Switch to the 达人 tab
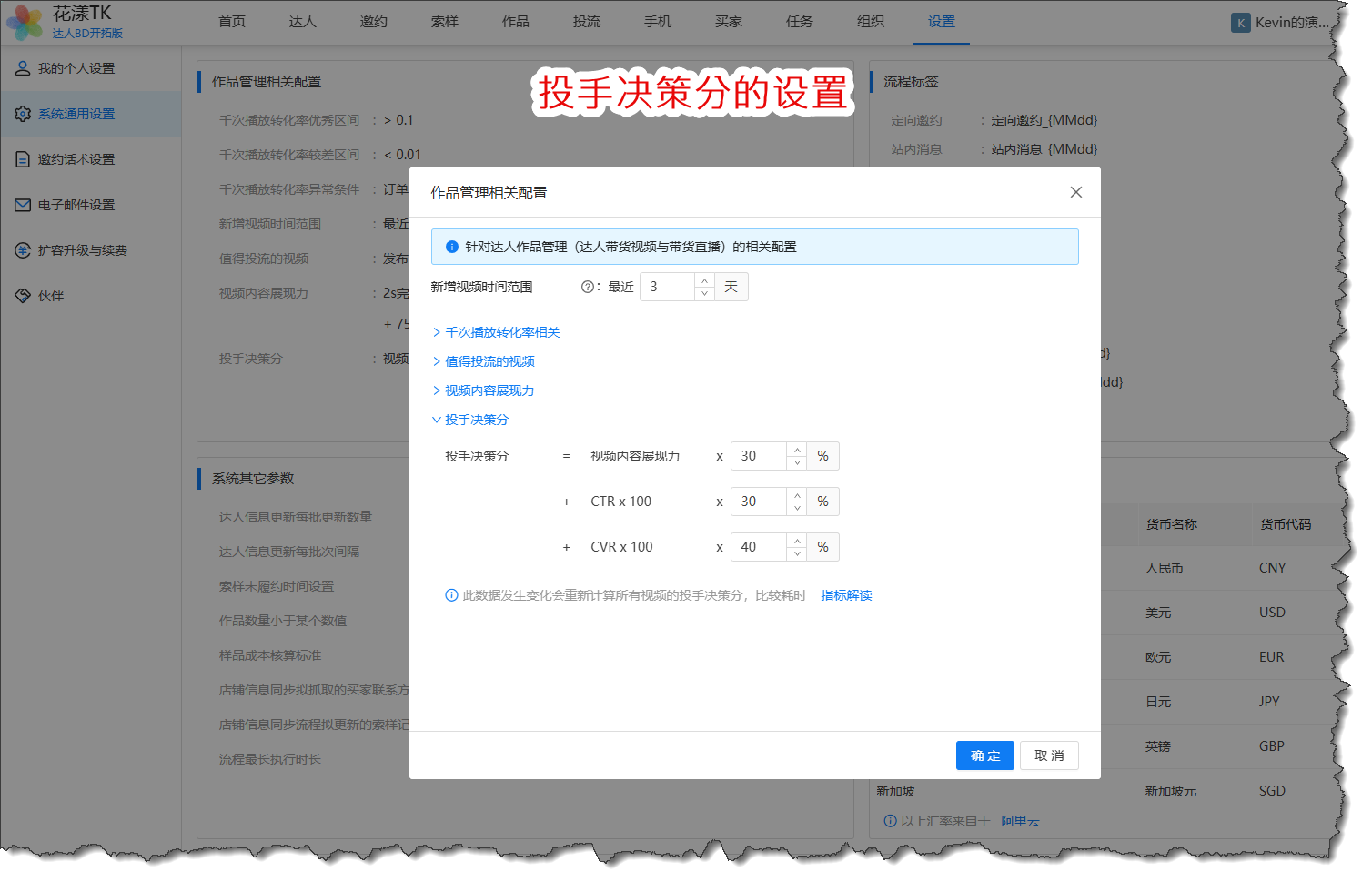Screen dimensions: 1372x882 click(302, 22)
